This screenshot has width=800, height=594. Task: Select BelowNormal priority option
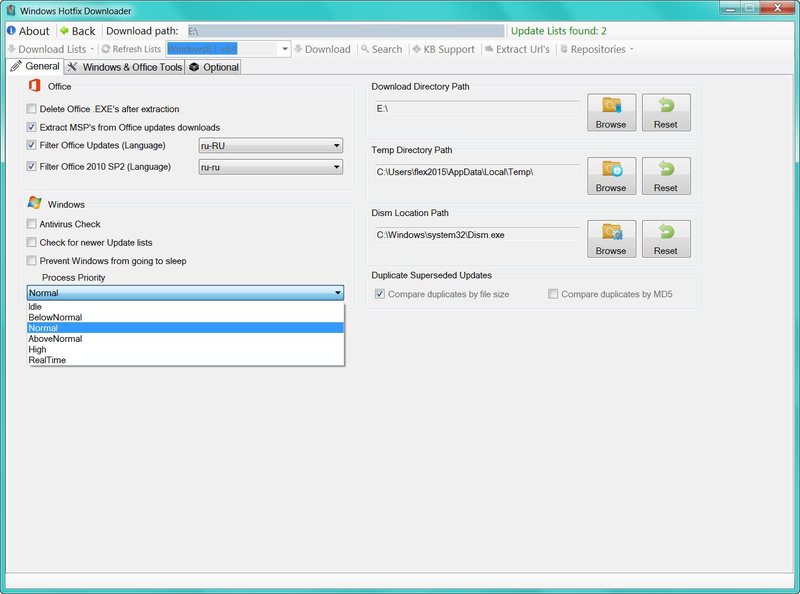point(186,317)
